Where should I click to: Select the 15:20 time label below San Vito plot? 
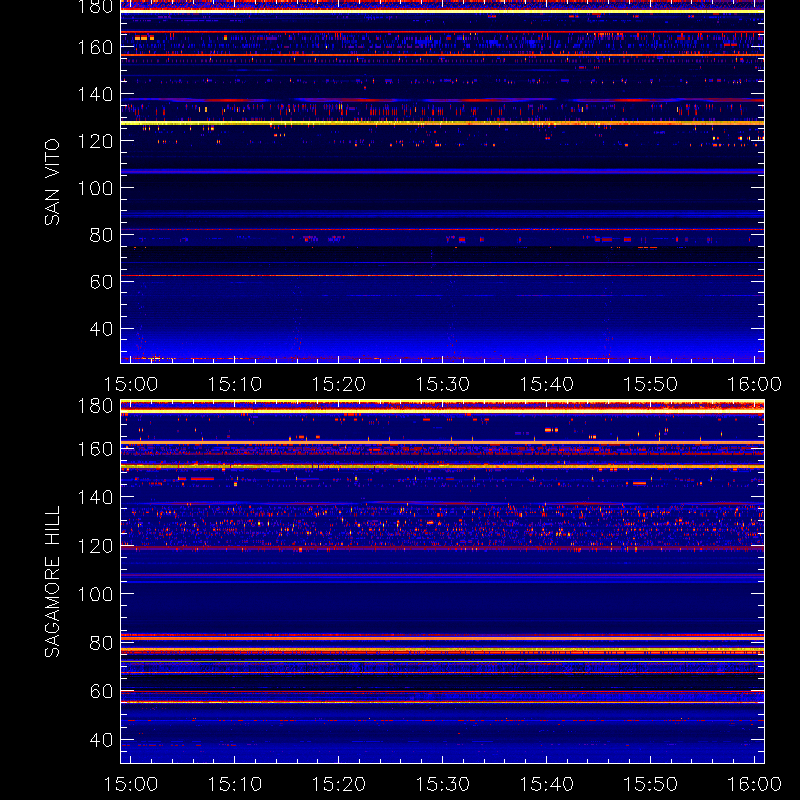tap(339, 384)
